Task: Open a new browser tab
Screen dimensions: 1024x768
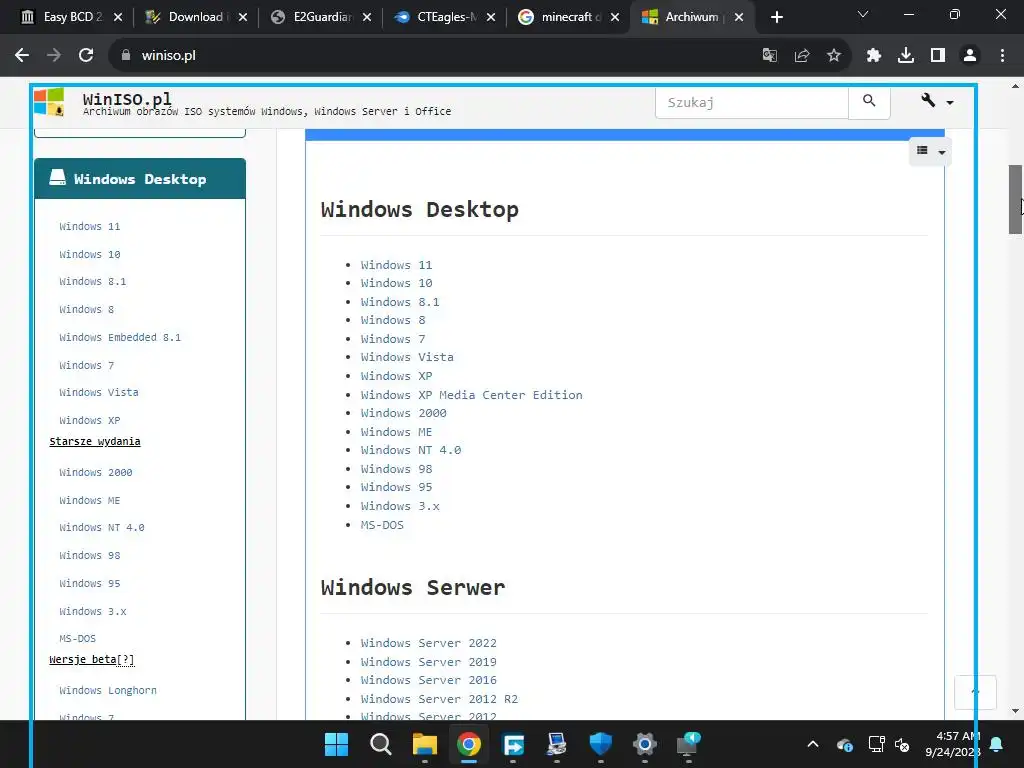Action: pyautogui.click(x=776, y=17)
